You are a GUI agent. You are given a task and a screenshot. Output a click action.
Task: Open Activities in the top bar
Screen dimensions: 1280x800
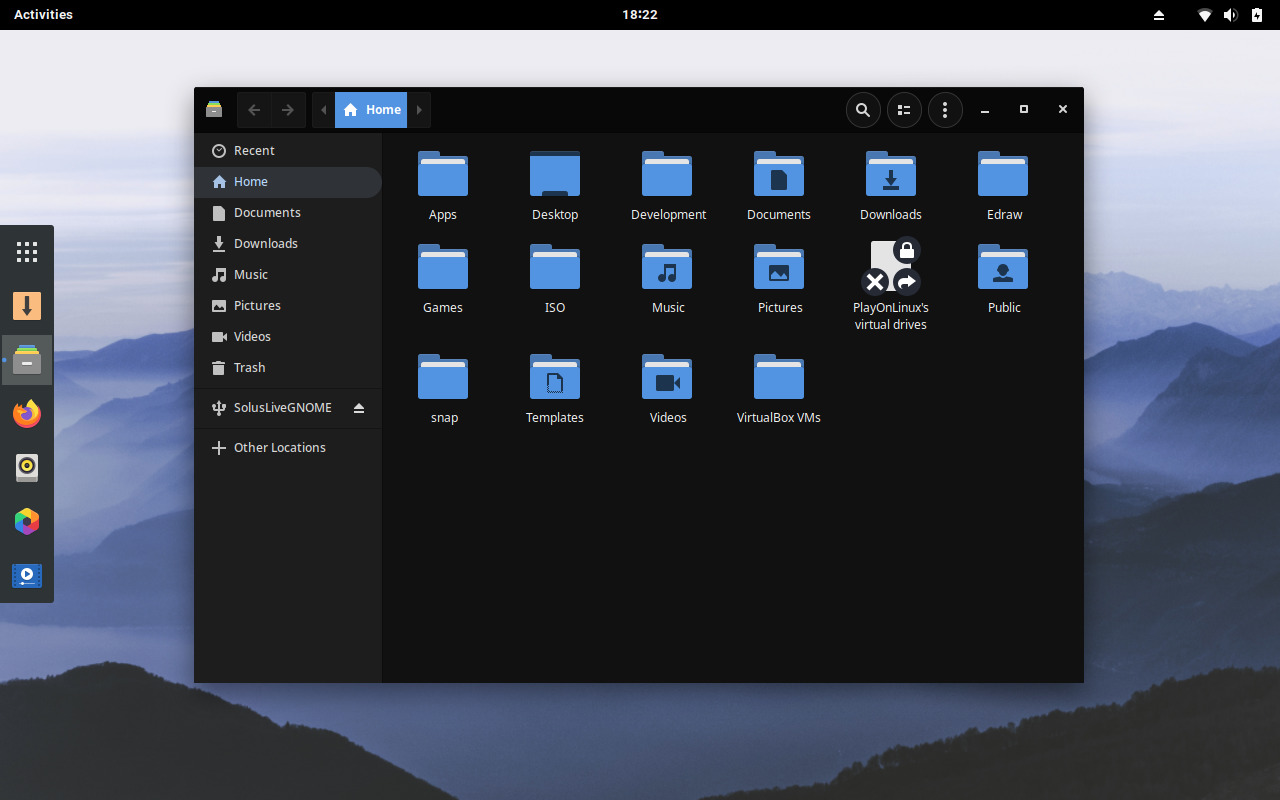42,14
